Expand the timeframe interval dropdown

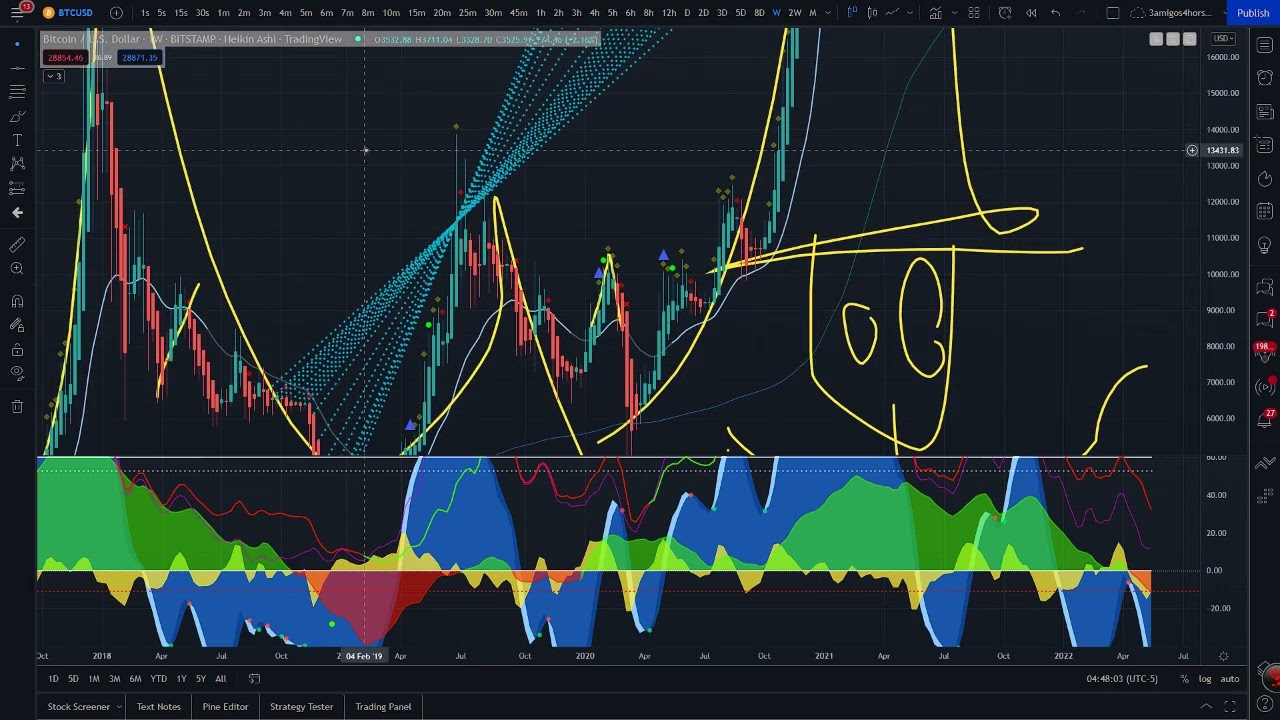(827, 13)
